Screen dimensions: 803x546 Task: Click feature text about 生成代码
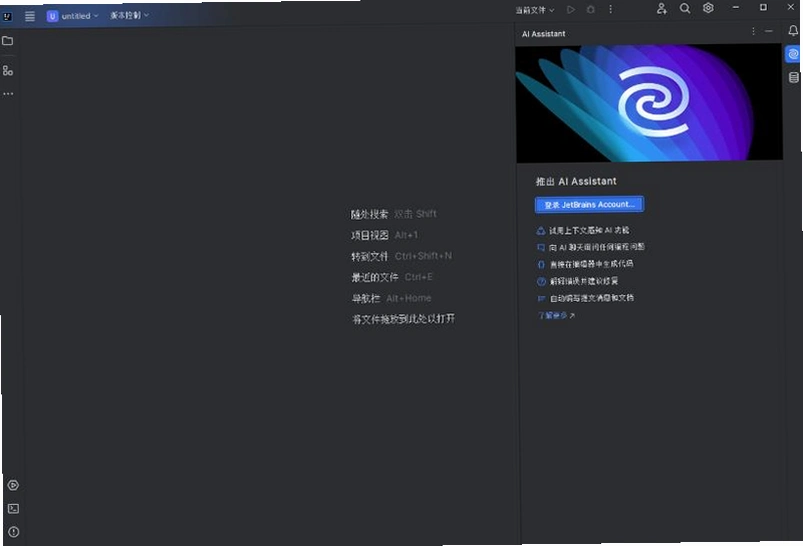pos(591,264)
